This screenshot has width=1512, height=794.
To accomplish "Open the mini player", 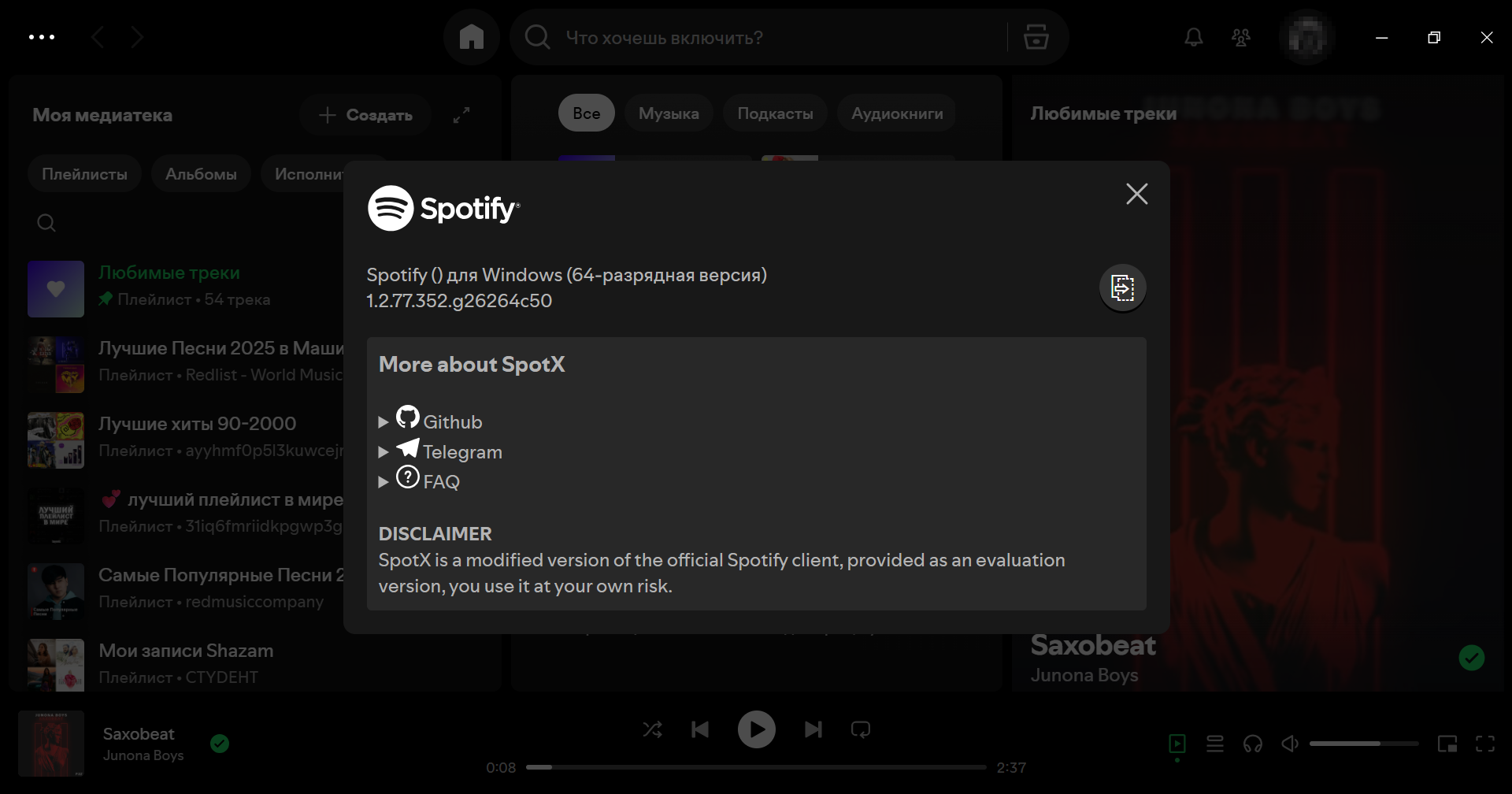I will click(x=1447, y=744).
